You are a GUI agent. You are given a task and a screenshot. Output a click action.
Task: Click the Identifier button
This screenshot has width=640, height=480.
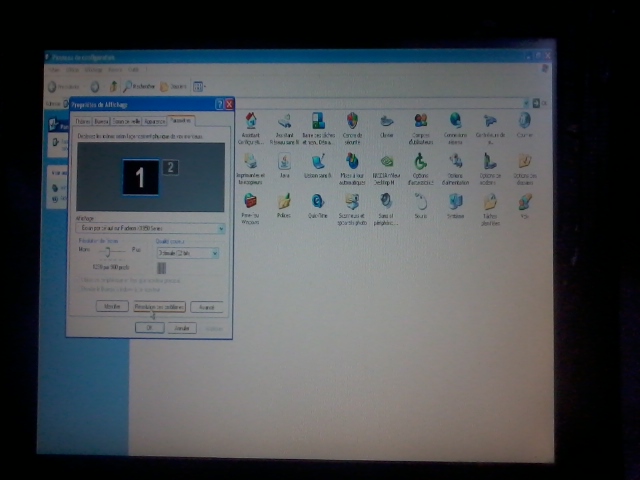112,307
